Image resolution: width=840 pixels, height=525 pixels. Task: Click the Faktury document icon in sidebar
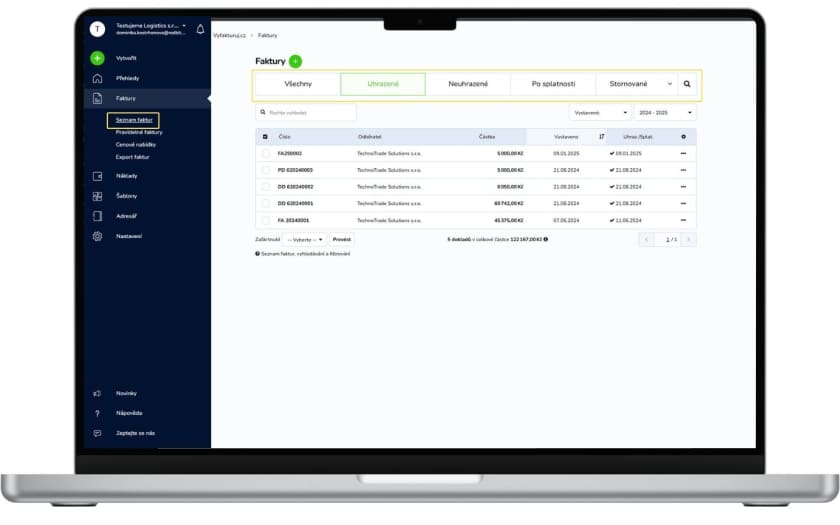pyautogui.click(x=97, y=99)
